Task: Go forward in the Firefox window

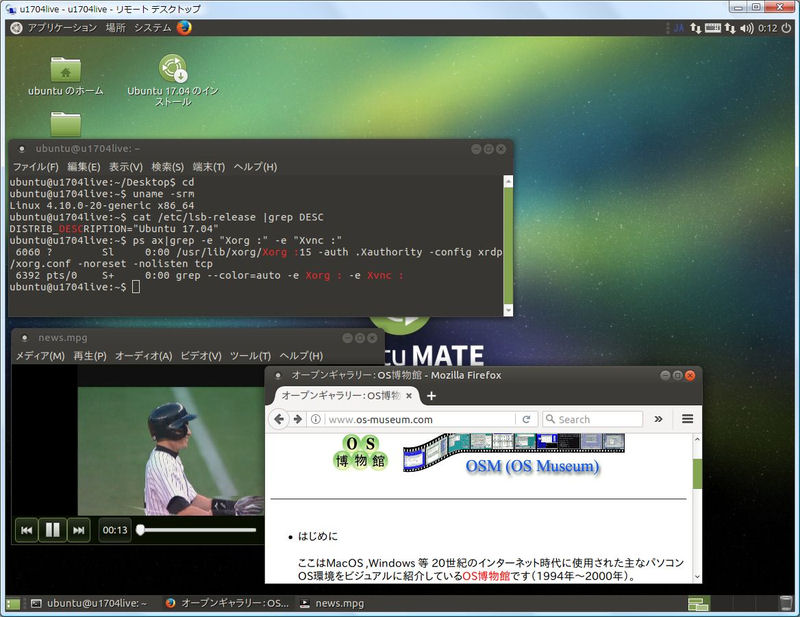Action: tap(297, 419)
